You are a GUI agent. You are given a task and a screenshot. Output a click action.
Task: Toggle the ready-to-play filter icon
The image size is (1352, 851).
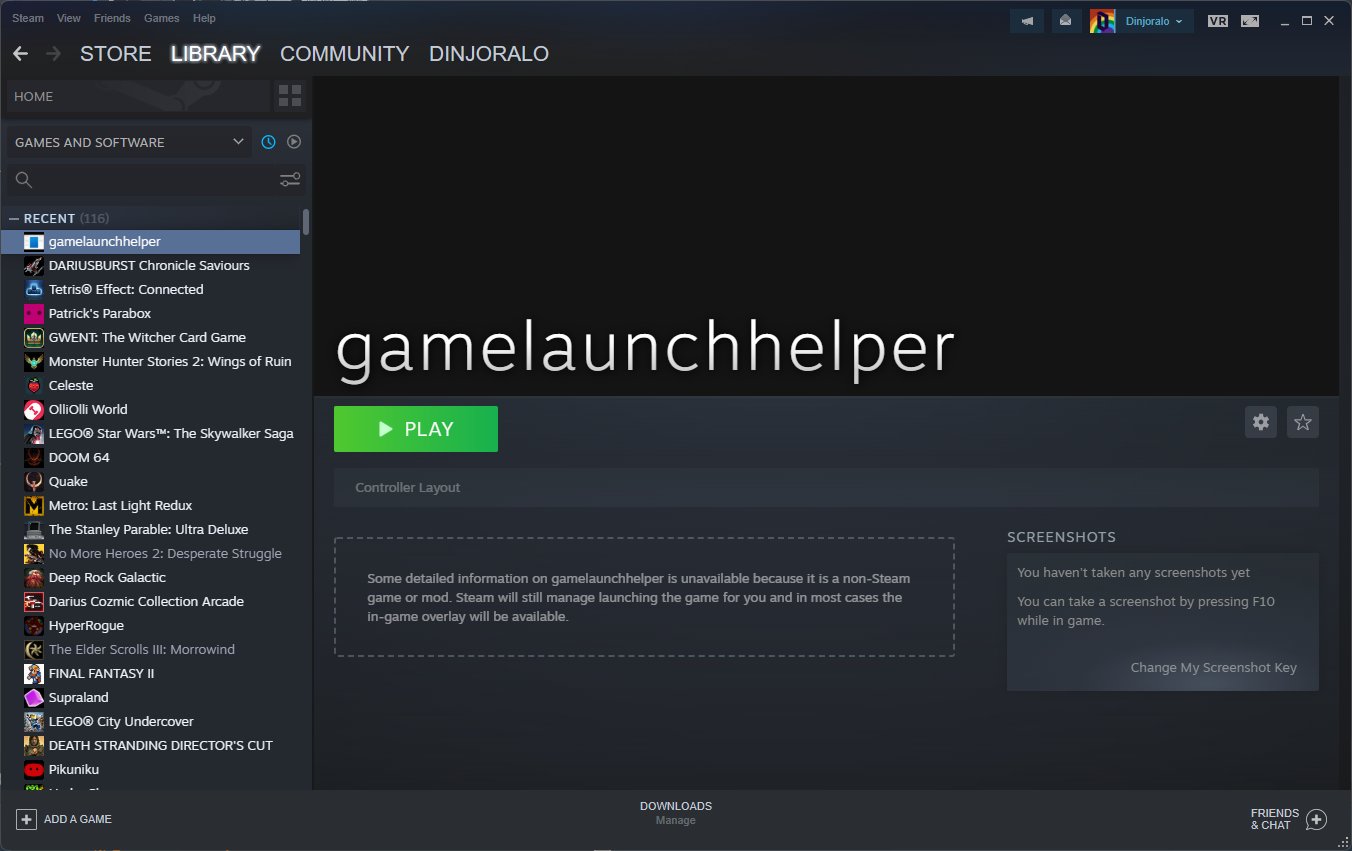[x=294, y=142]
